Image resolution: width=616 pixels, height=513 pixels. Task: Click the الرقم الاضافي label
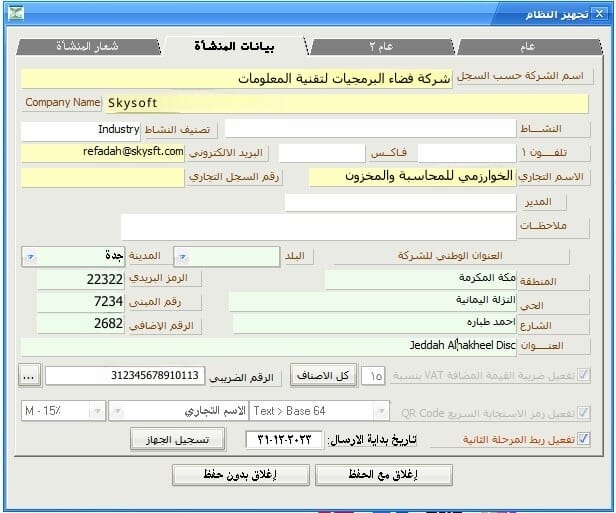point(164,326)
